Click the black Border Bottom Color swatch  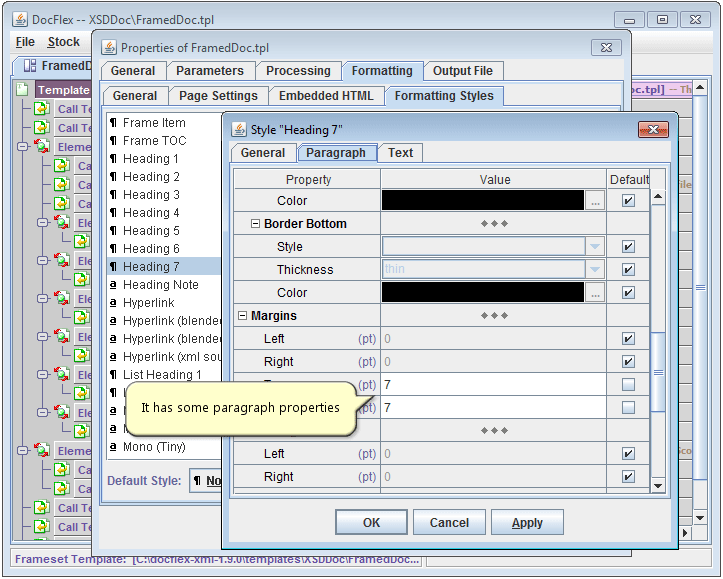point(483,293)
